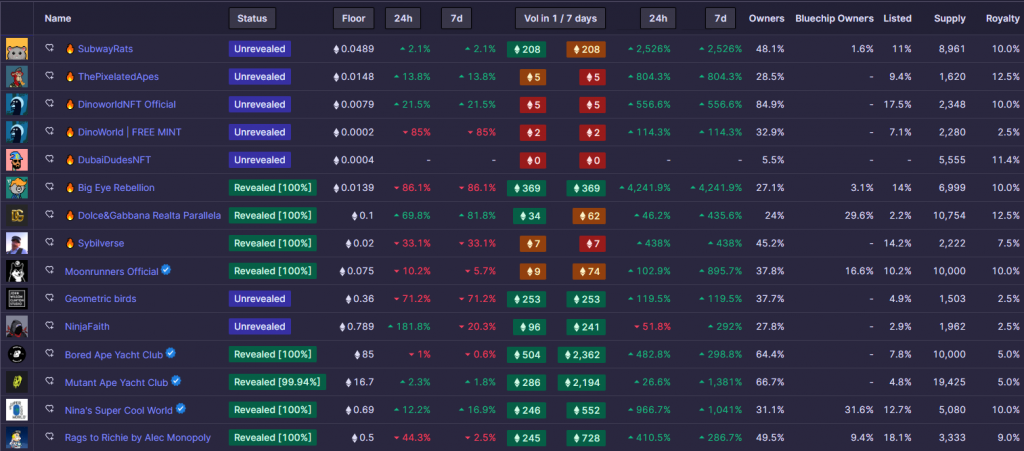Sort the table by Status
1024x451 pixels.
[x=252, y=18]
